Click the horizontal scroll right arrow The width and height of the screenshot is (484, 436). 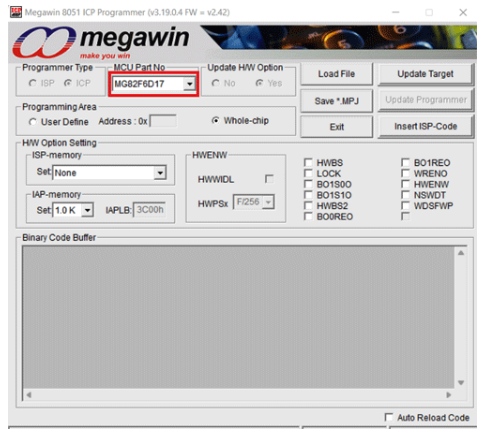pos(449,395)
